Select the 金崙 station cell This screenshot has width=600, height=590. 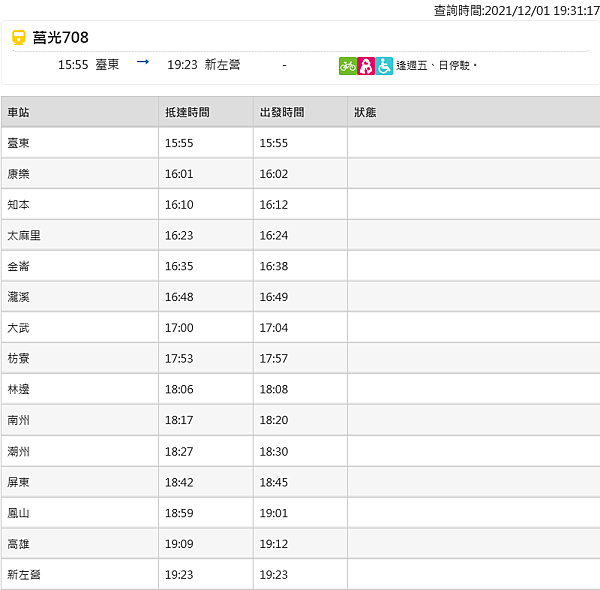[80, 266]
